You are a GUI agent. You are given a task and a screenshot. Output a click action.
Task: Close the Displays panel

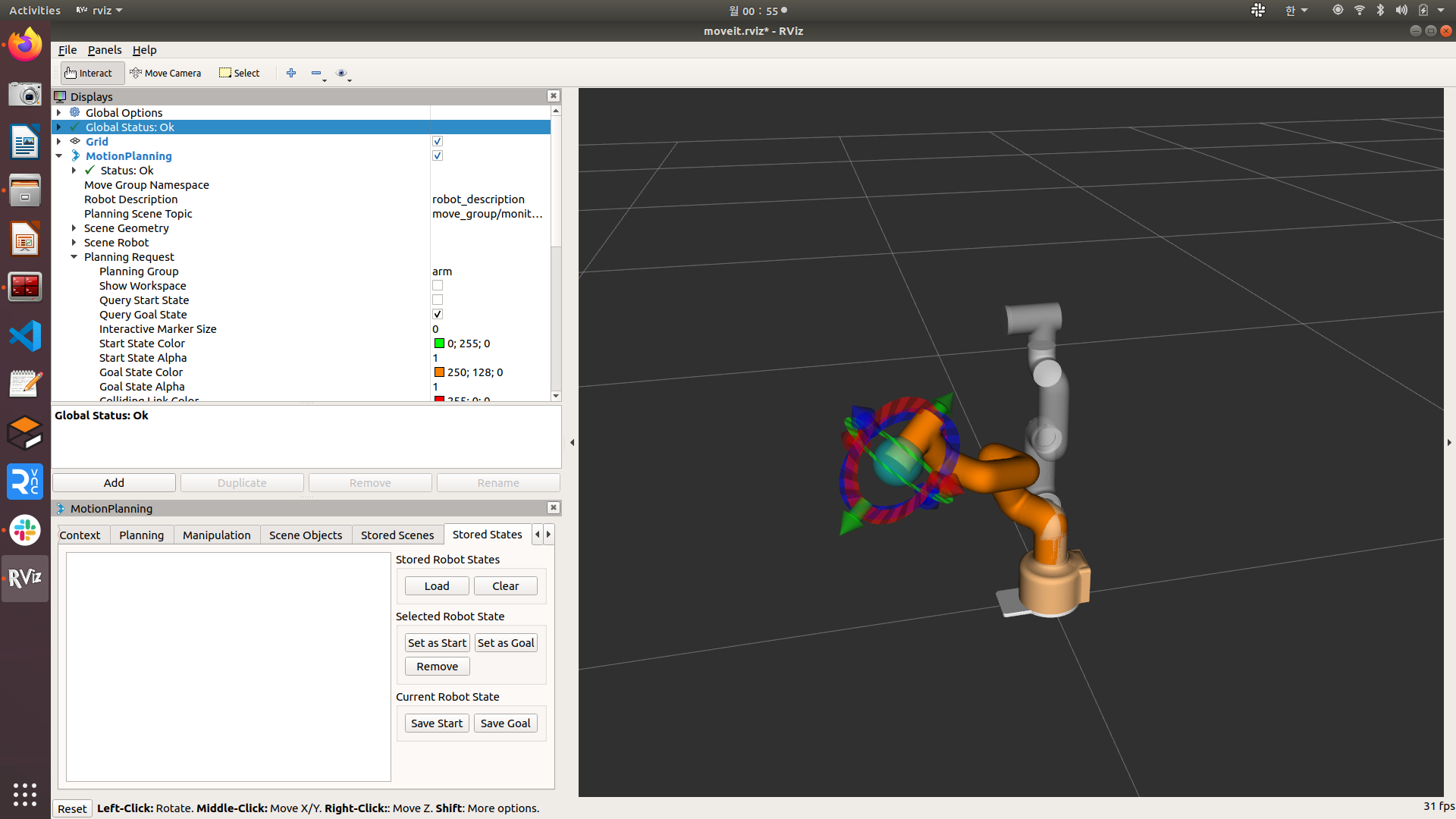tap(554, 96)
